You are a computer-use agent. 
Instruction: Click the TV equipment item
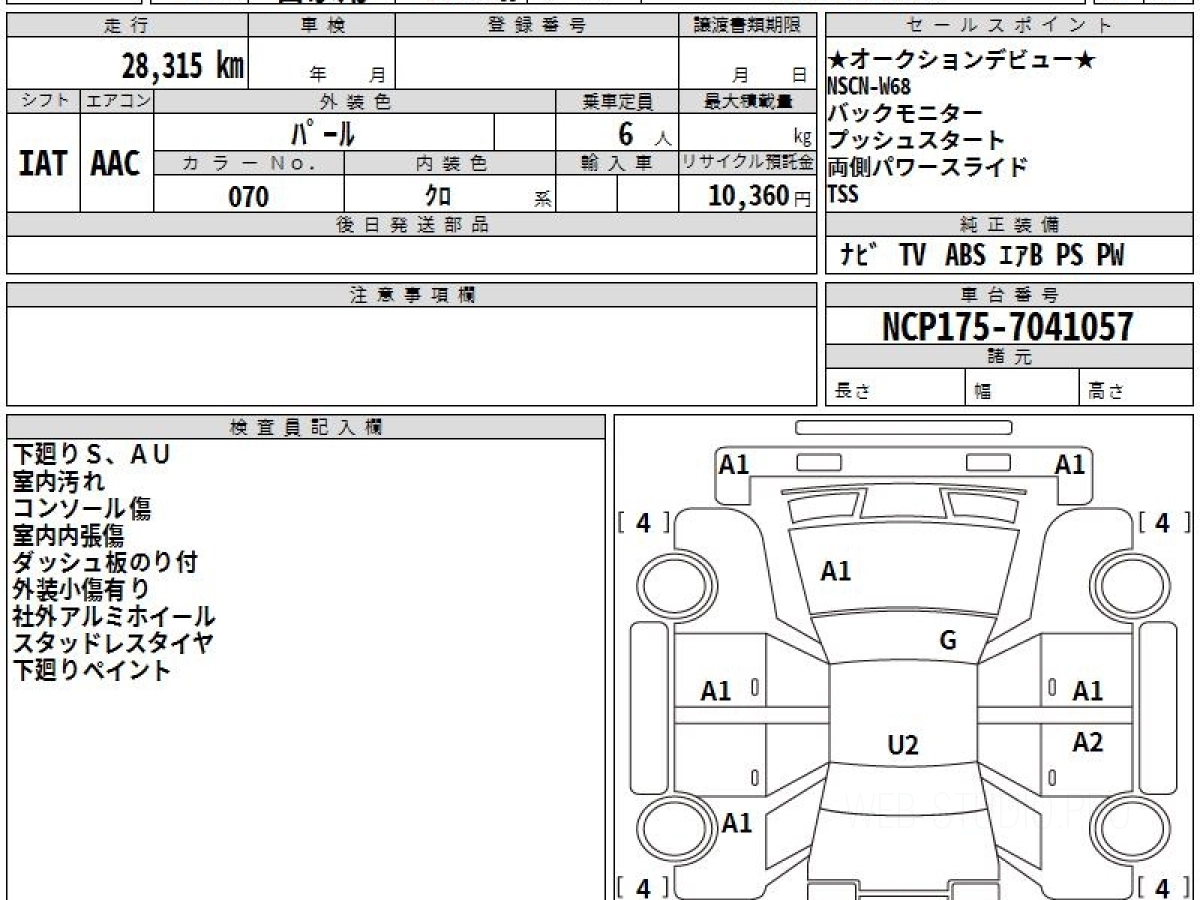pyautogui.click(x=912, y=256)
